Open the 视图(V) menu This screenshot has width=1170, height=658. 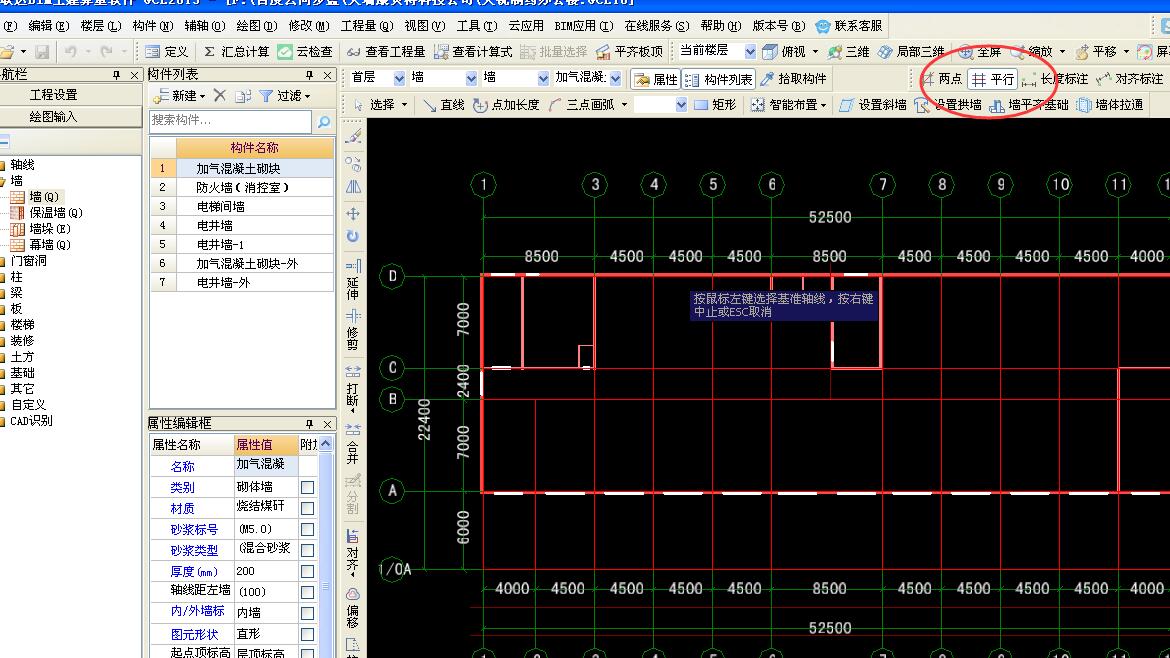pyautogui.click(x=425, y=25)
